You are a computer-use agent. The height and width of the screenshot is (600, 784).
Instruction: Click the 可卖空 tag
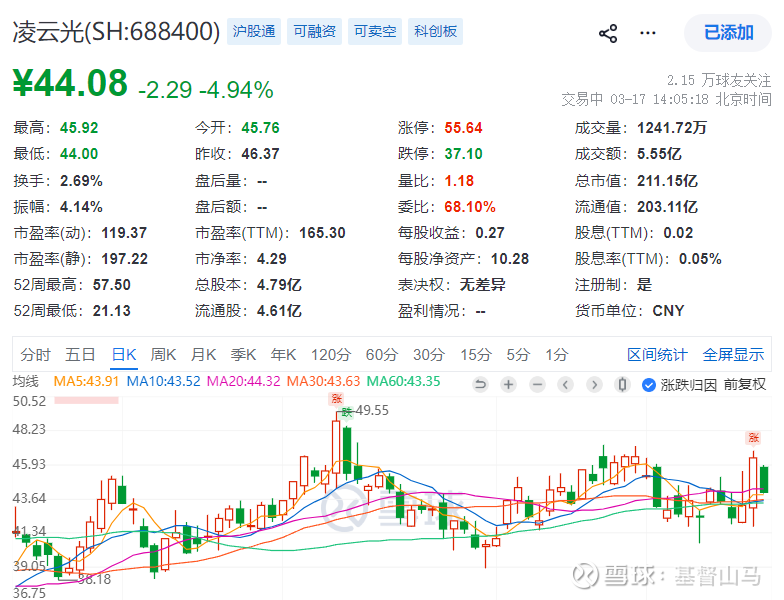(375, 32)
